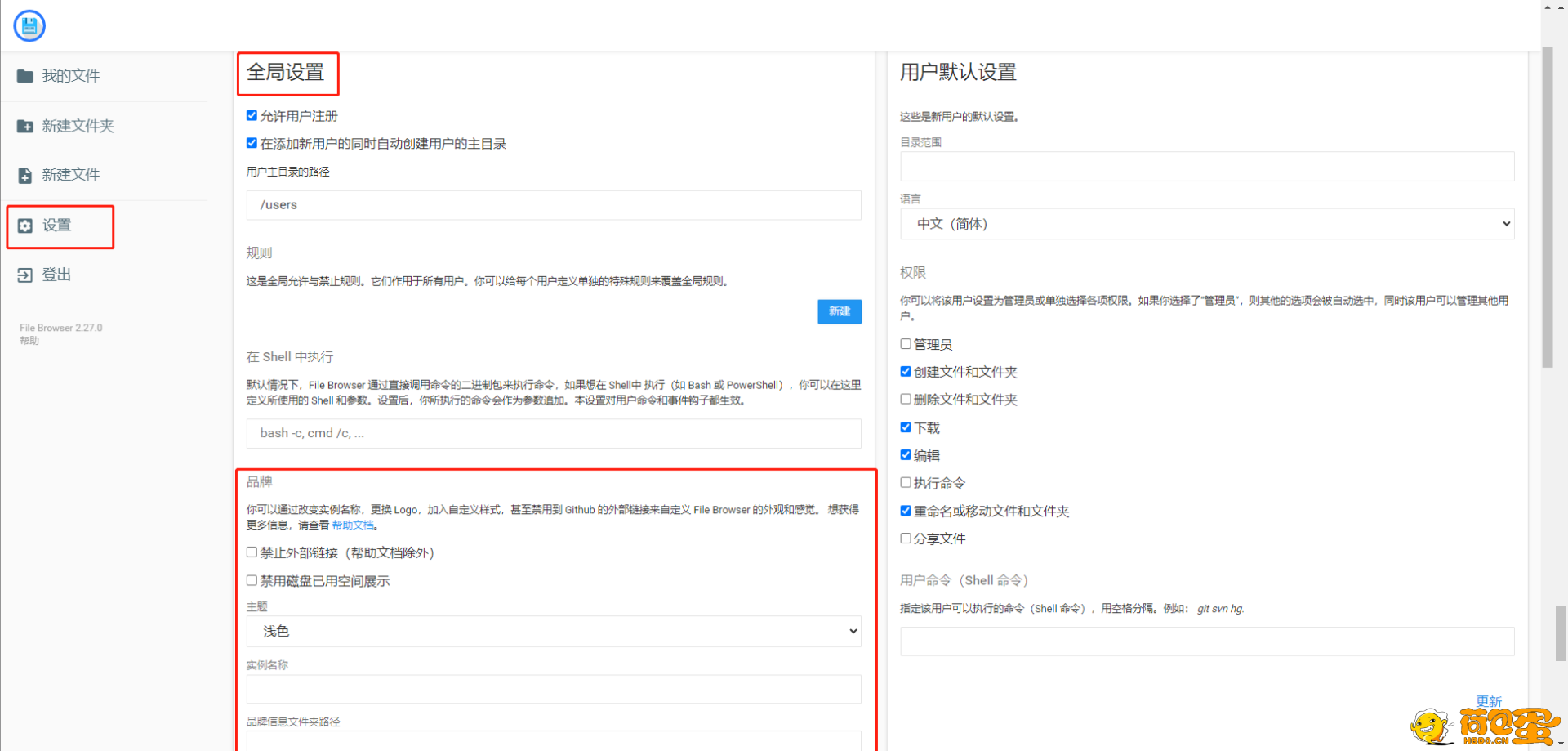The image size is (1568, 751).
Task: Open the 帮助文档 link
Action: coord(353,525)
